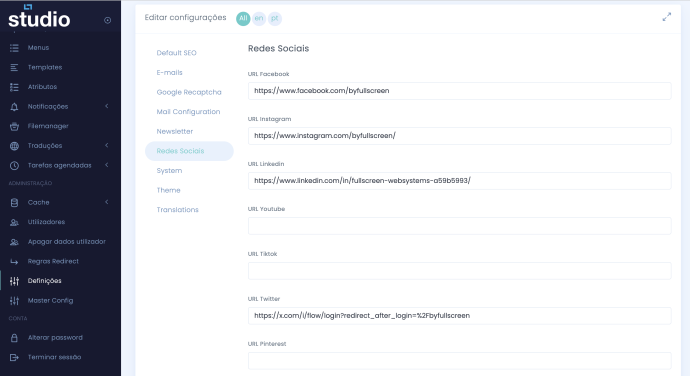Image resolution: width=690 pixels, height=376 pixels.
Task: Open the Google Recaptcha settings tab
Action: (189, 92)
